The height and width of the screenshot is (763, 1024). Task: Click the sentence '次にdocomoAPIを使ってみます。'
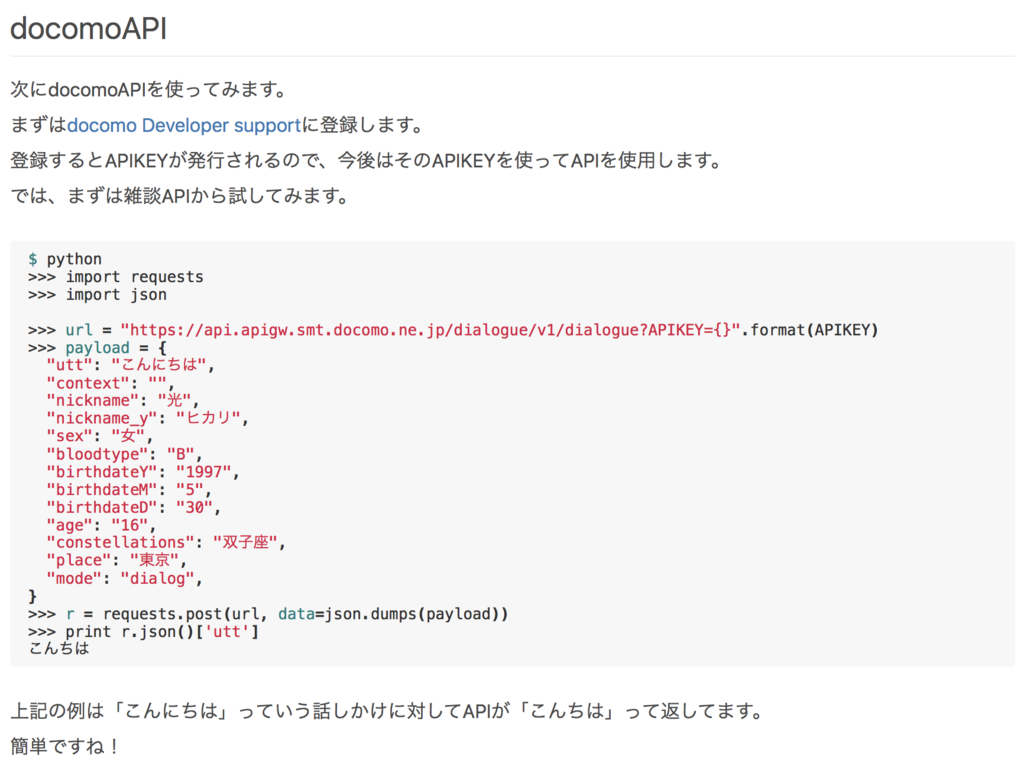click(x=150, y=89)
